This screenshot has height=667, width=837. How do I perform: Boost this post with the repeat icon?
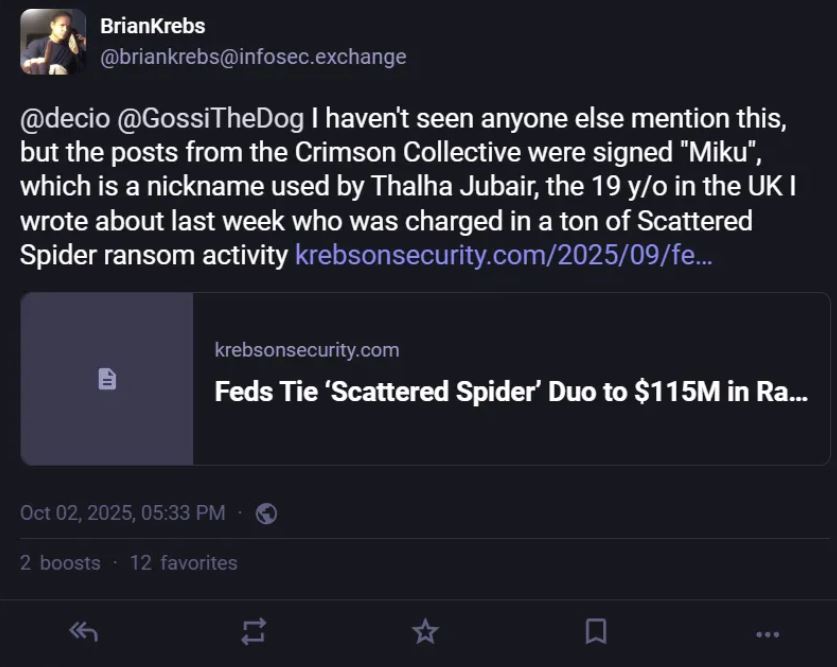tap(254, 631)
